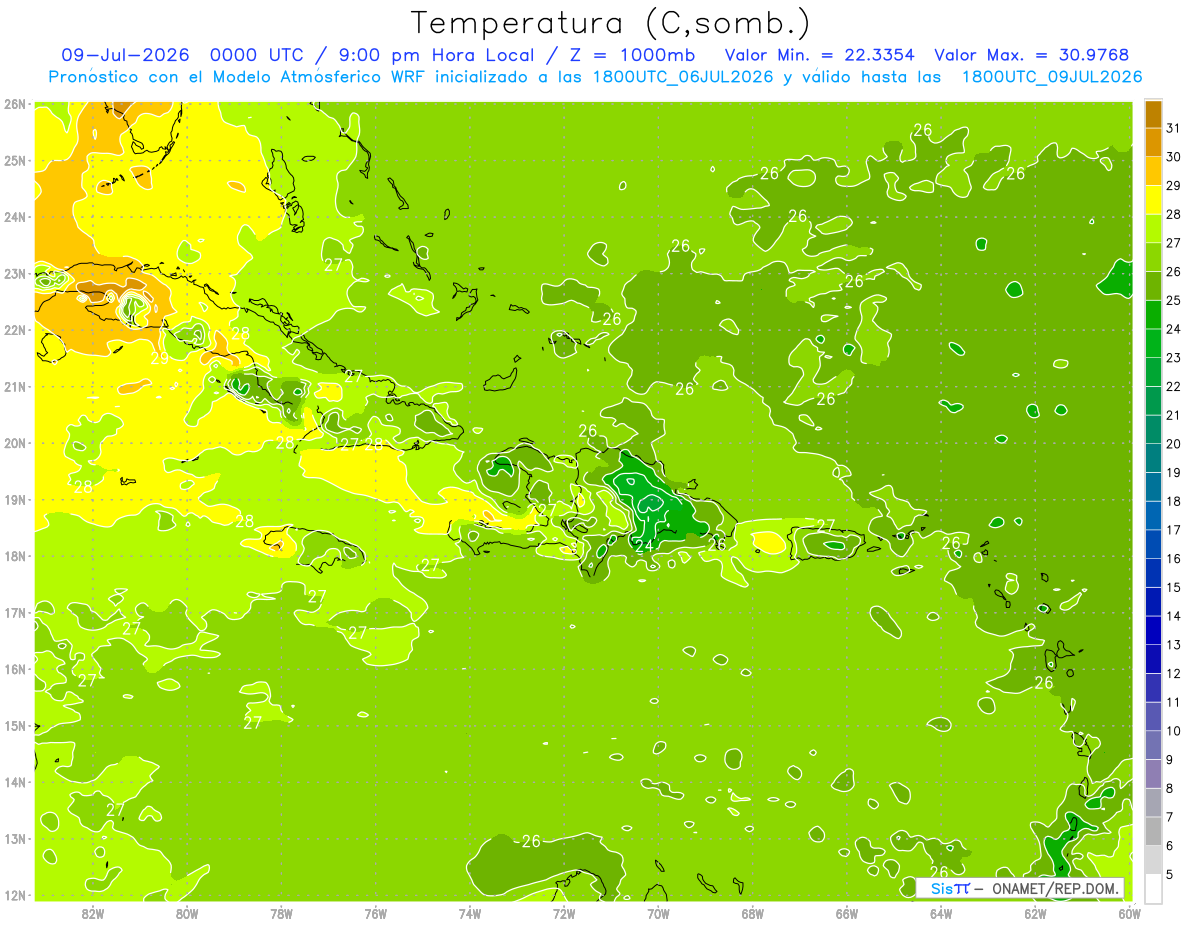Click the yellow warm spot west of Puerto Rico
This screenshot has height=927, width=1200.
tap(767, 542)
